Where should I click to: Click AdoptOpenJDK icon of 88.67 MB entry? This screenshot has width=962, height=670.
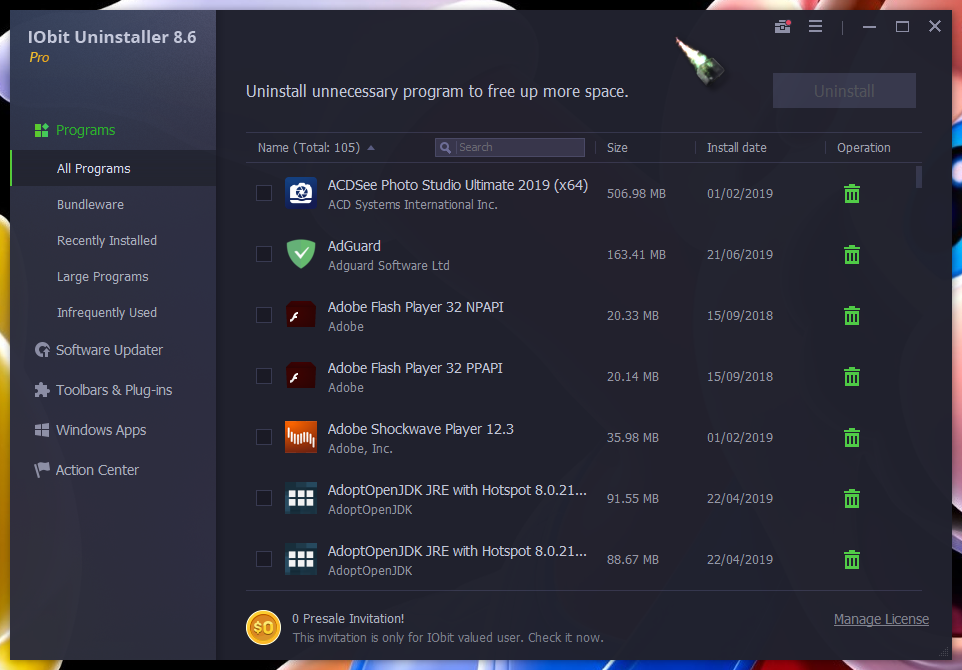click(301, 559)
